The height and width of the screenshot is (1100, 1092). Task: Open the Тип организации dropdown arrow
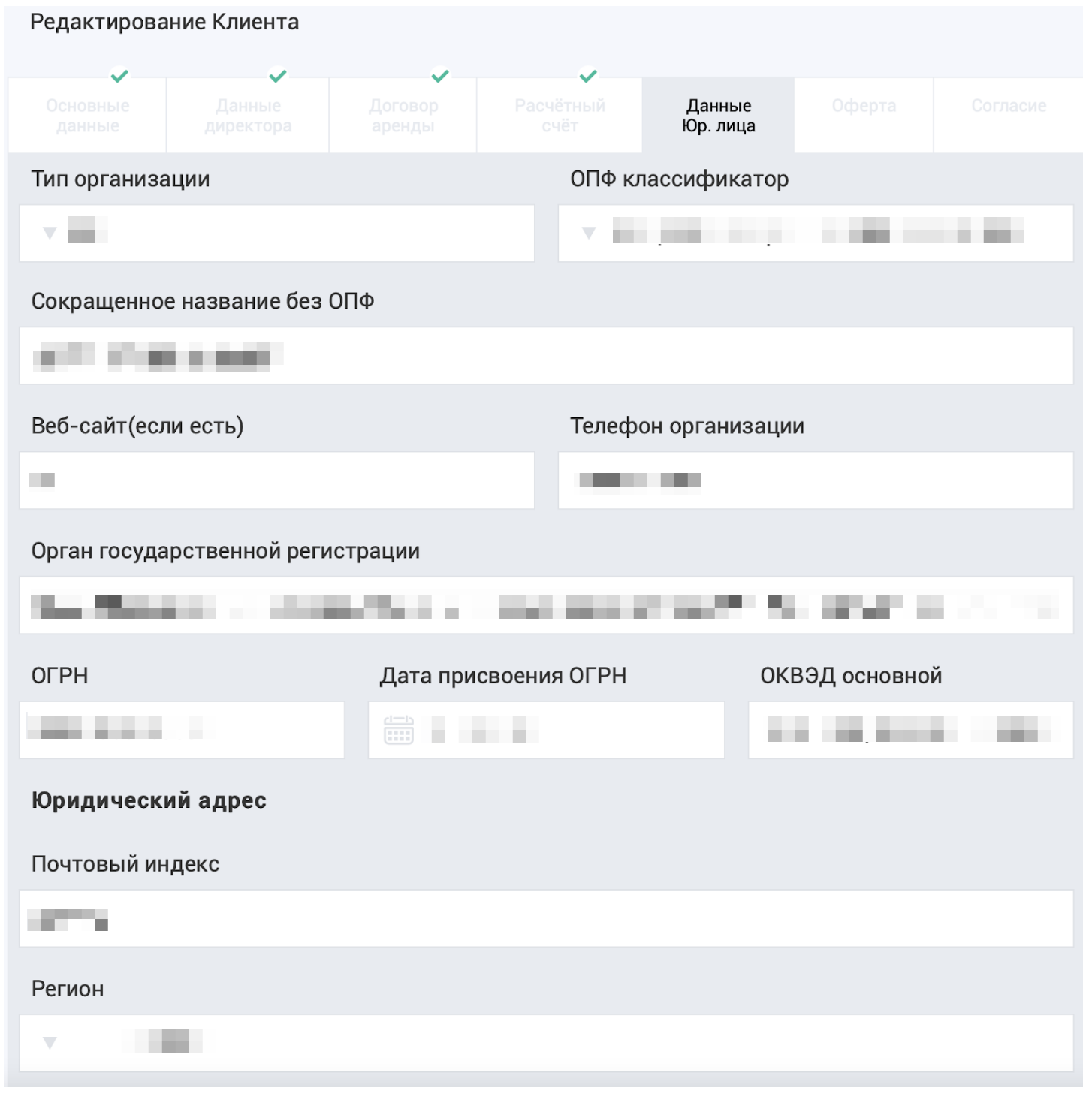point(50,233)
